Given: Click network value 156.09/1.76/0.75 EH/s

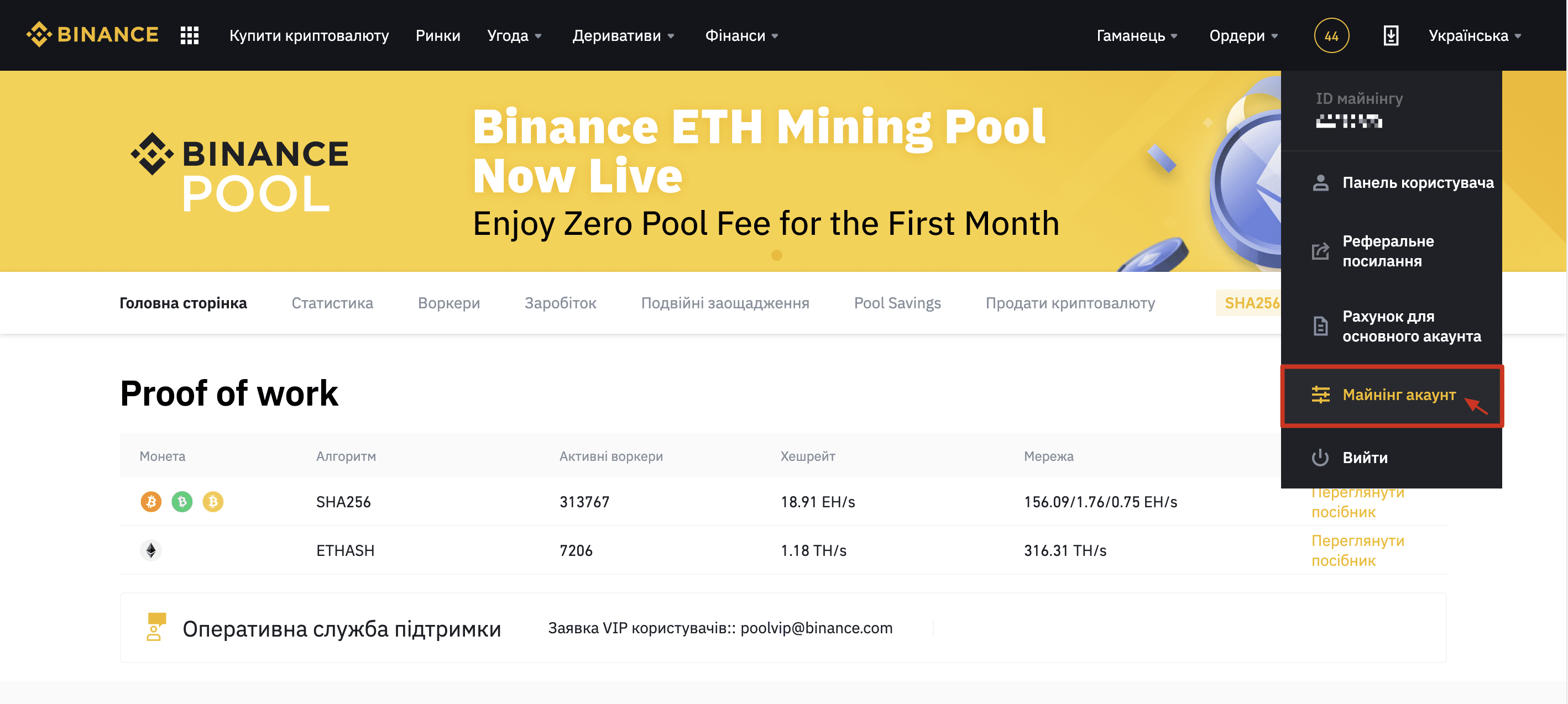Looking at the screenshot, I should [x=1100, y=501].
